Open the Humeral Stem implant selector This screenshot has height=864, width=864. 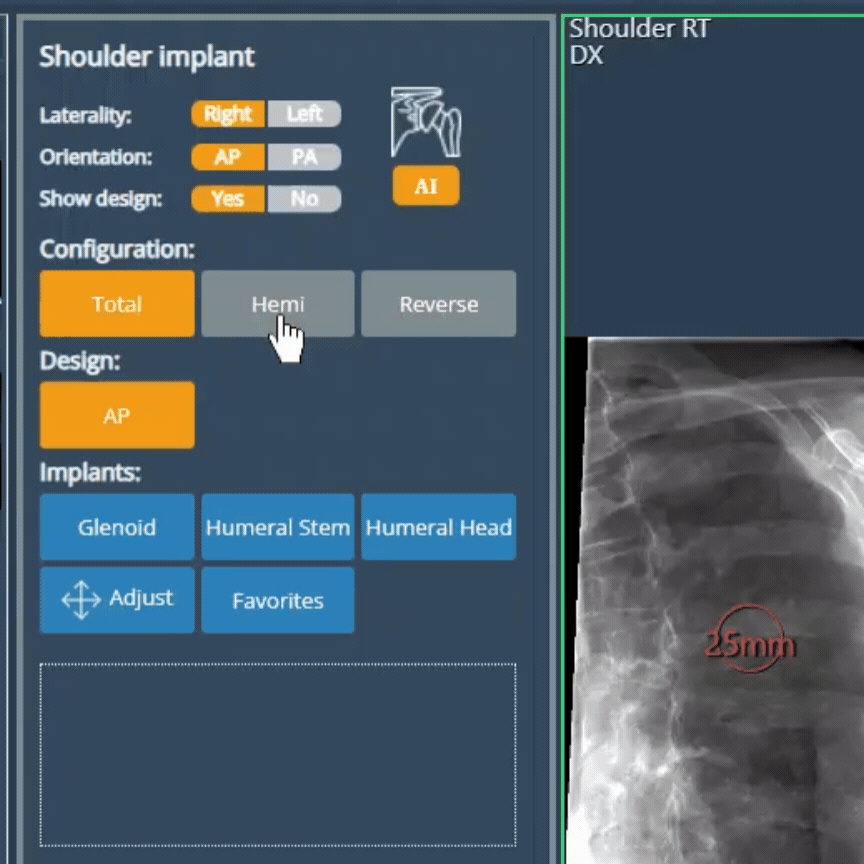tap(277, 527)
